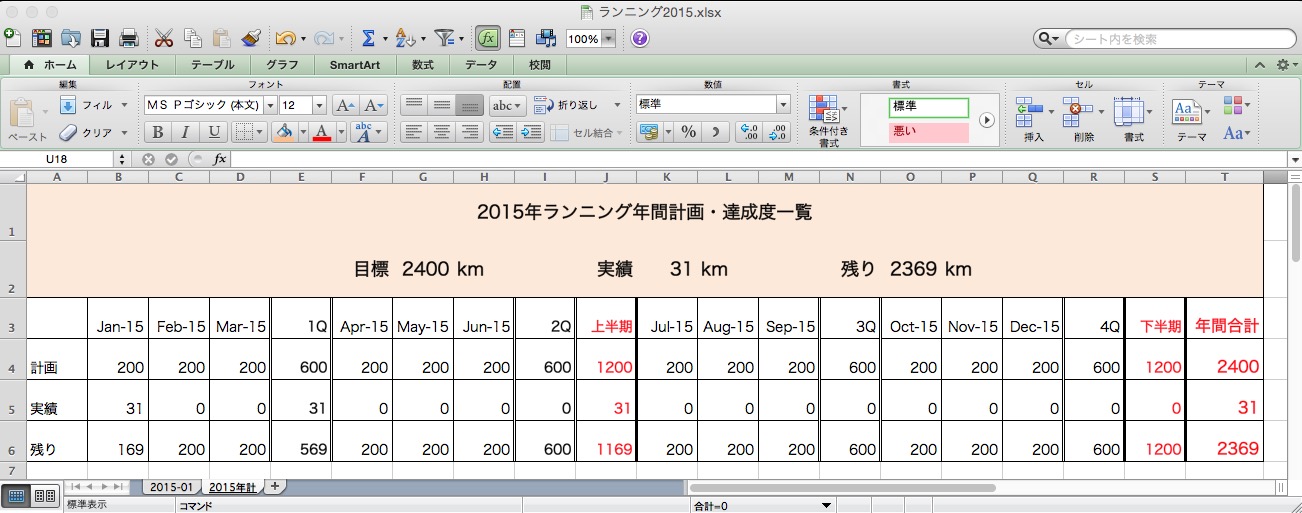Toggle Bold formatting
Screen dimensions: 1302x513
pos(157,132)
